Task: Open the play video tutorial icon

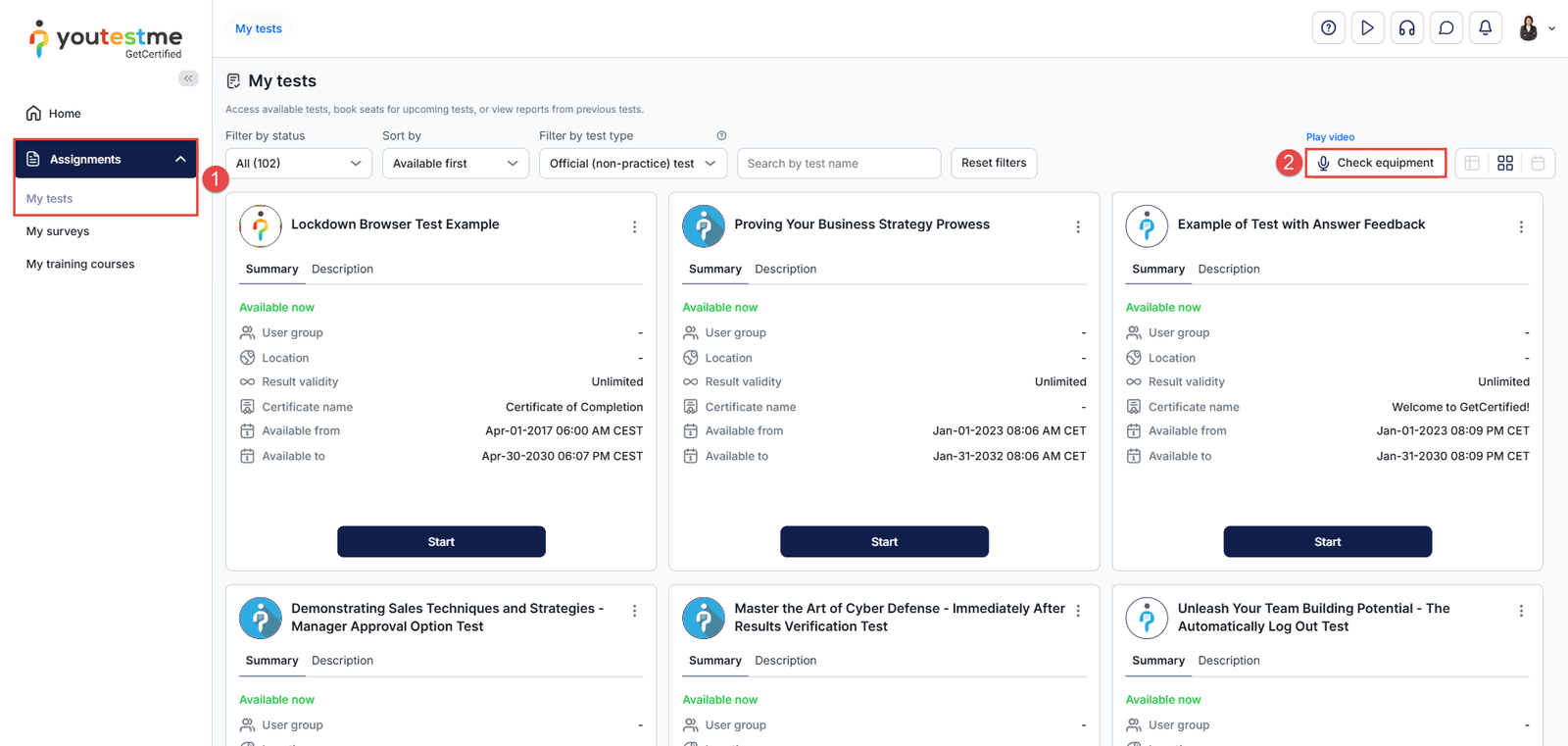Action: tap(1367, 28)
